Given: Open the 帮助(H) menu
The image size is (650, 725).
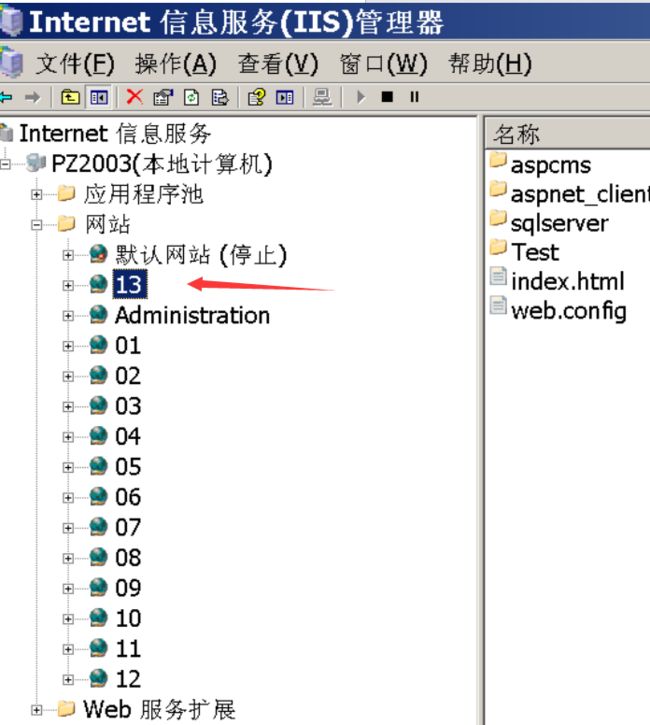Looking at the screenshot, I should point(490,64).
